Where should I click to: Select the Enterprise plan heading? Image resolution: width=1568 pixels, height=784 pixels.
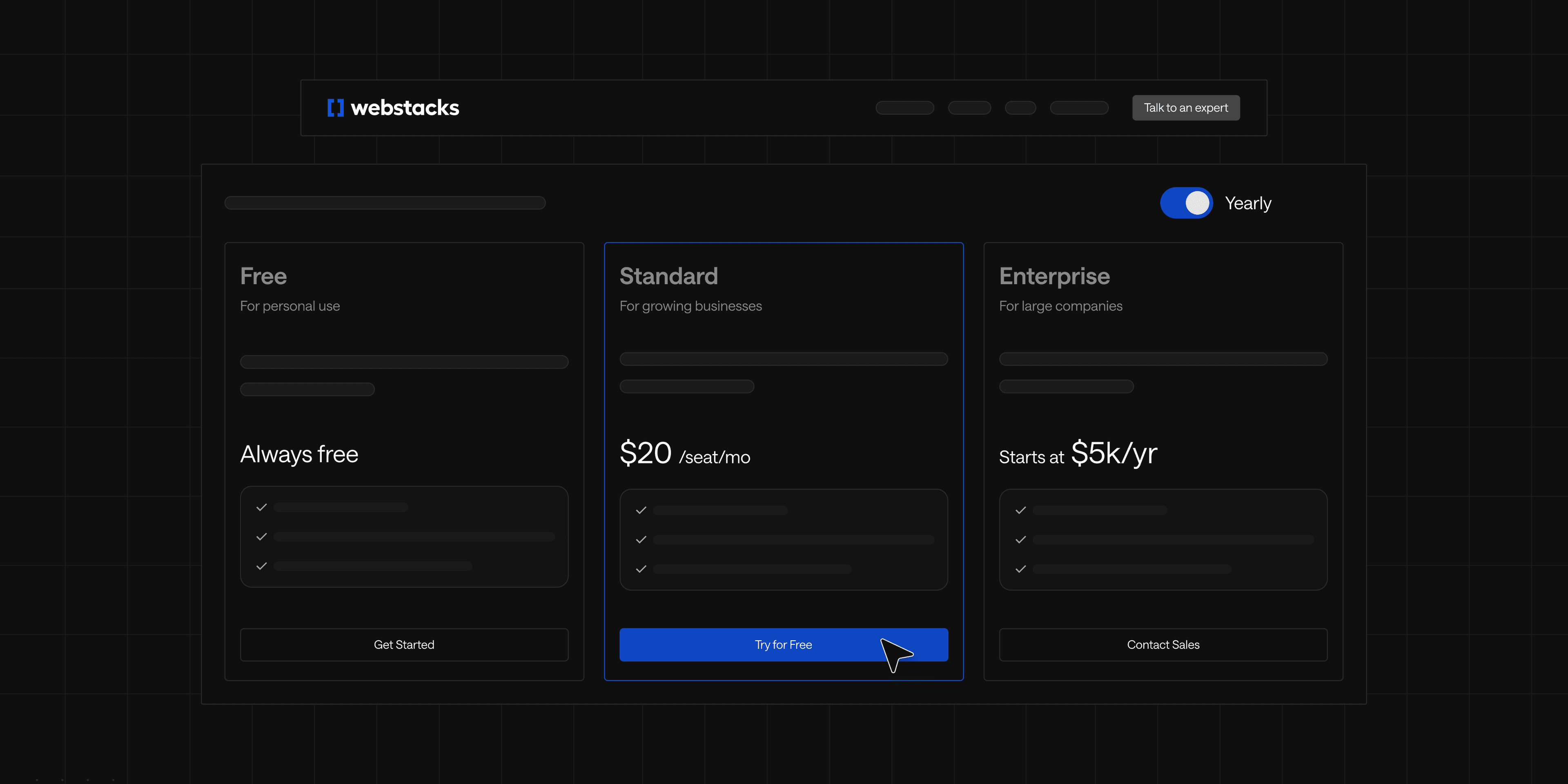pyautogui.click(x=1055, y=277)
